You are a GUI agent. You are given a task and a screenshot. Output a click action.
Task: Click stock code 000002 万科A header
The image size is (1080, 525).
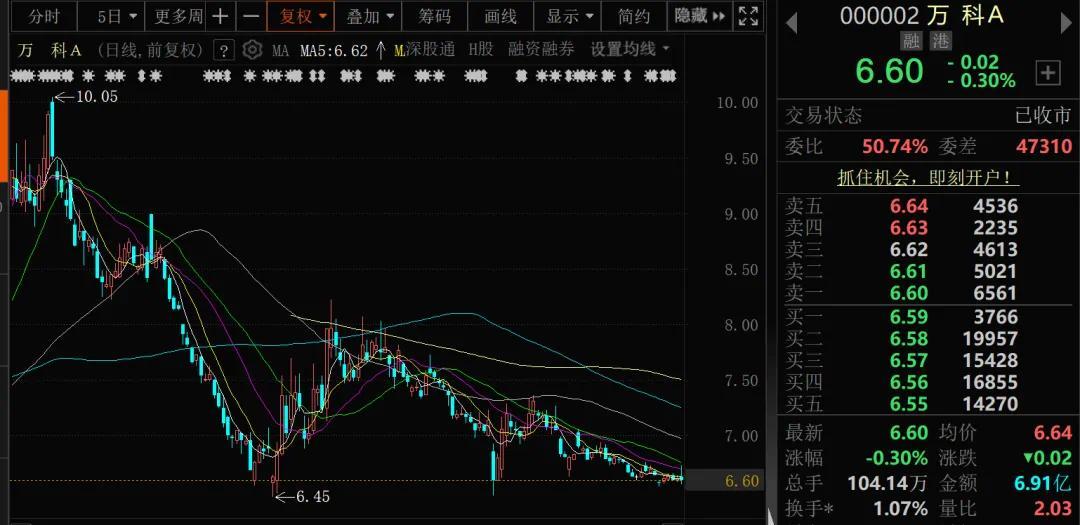(x=921, y=15)
